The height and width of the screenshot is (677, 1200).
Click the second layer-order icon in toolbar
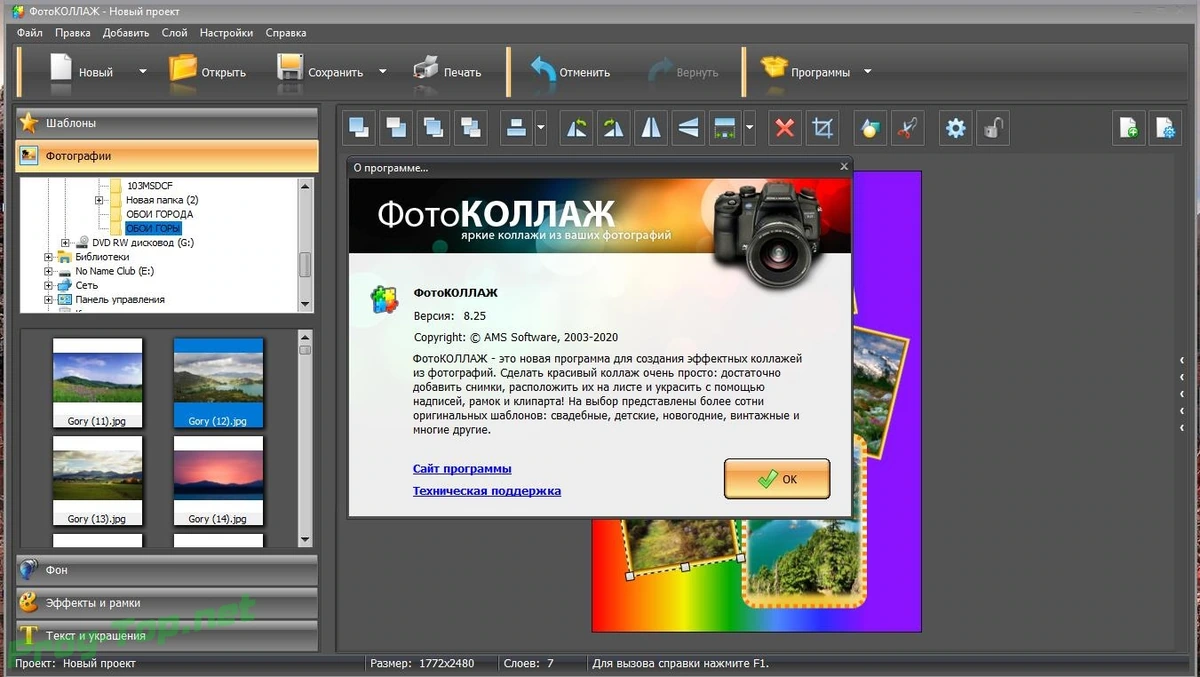(x=396, y=128)
